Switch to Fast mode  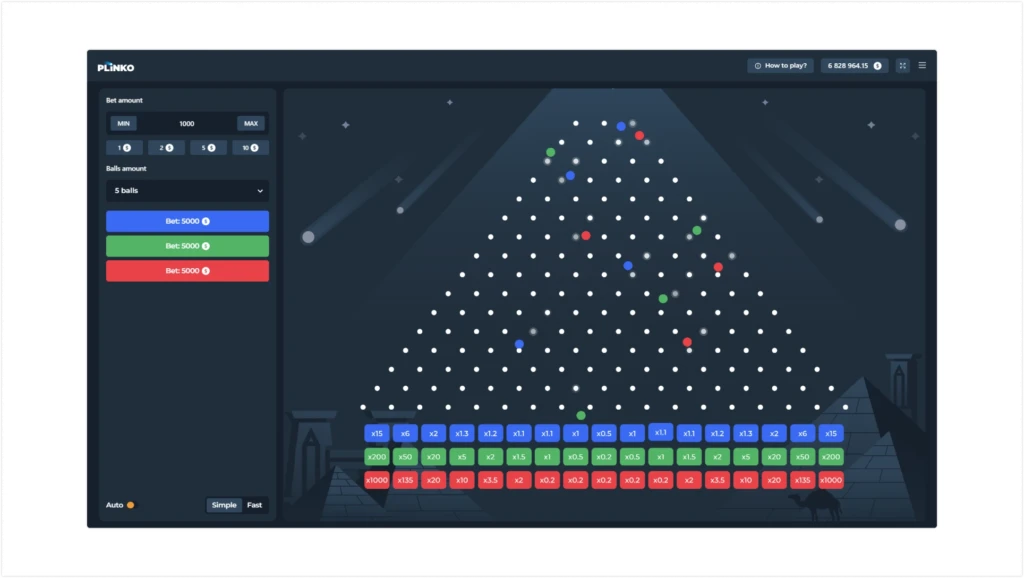(255, 505)
